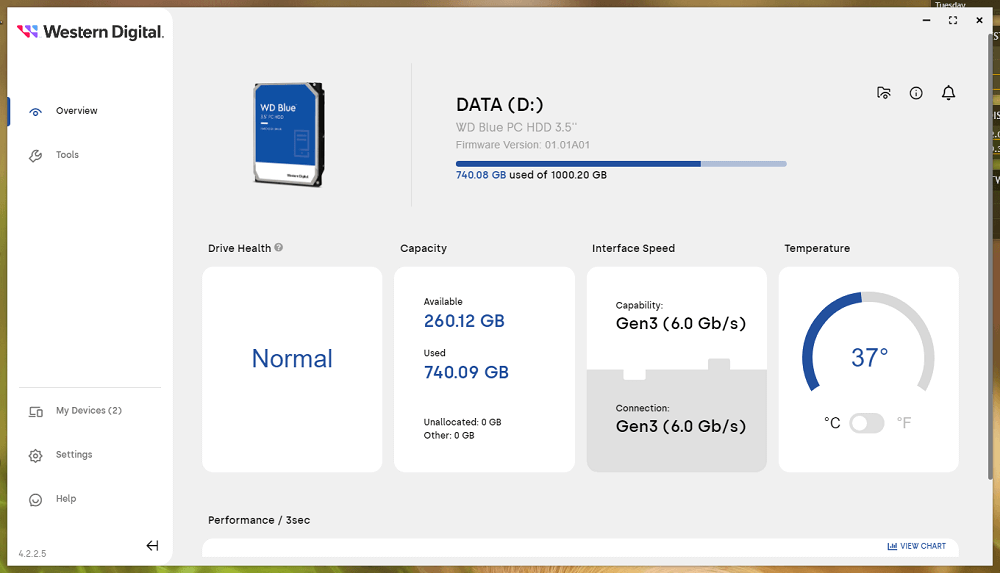Click the My Devices monitor icon
This screenshot has height=573, width=1000.
pos(36,412)
